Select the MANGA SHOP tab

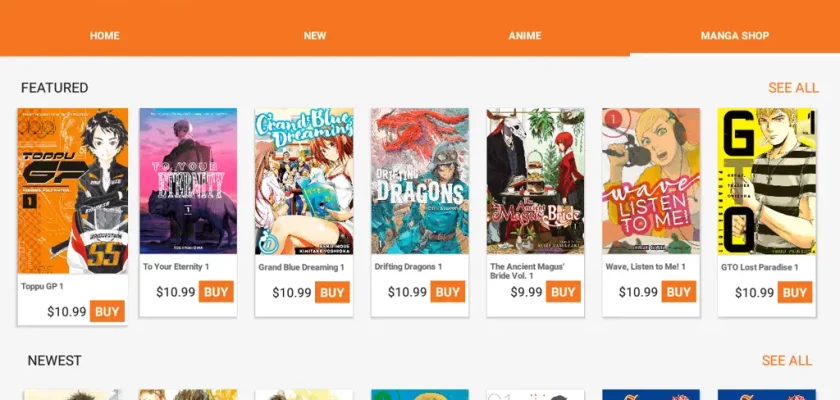[735, 36]
